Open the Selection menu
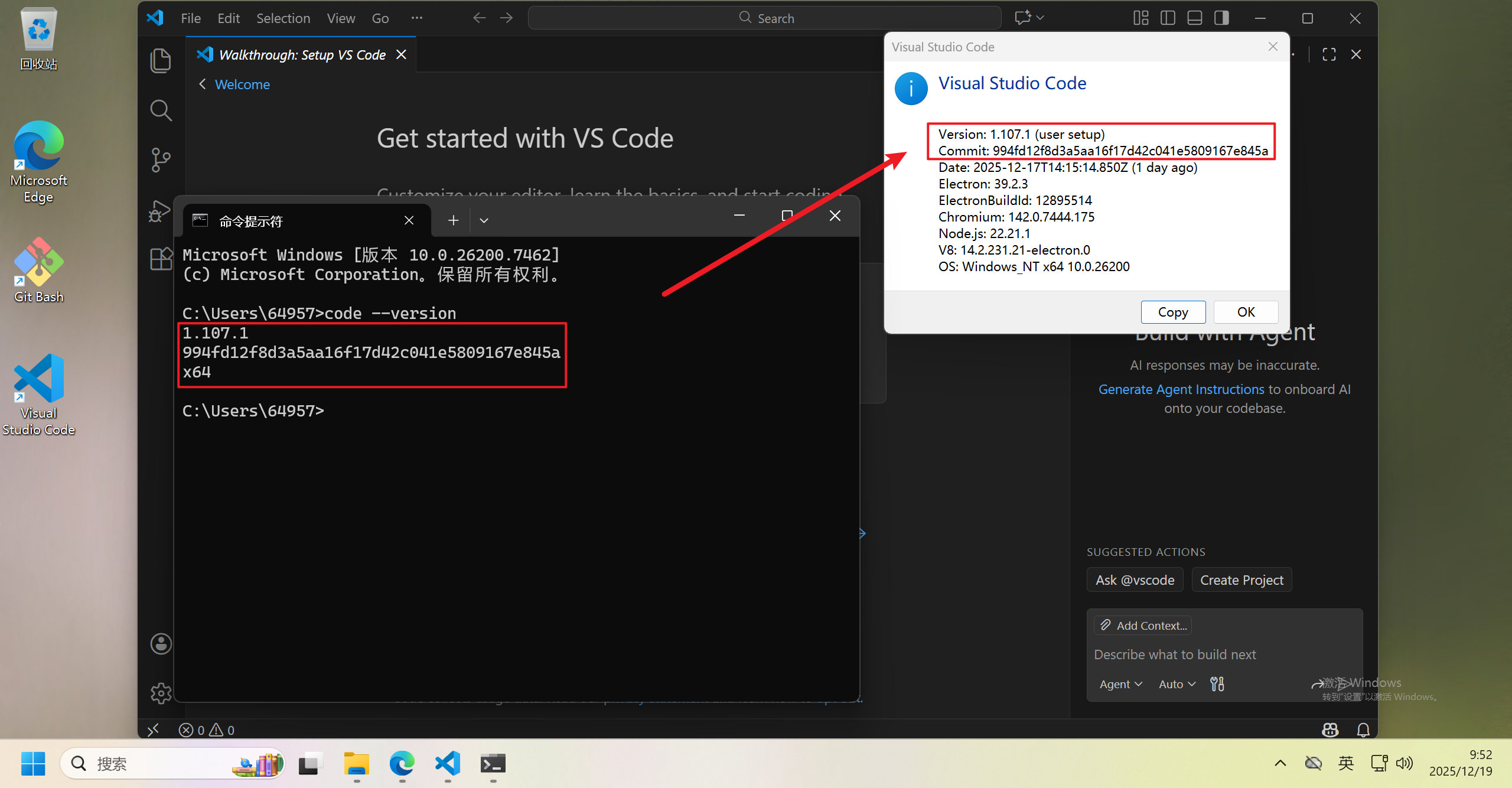This screenshot has width=1512, height=788. coord(283,18)
